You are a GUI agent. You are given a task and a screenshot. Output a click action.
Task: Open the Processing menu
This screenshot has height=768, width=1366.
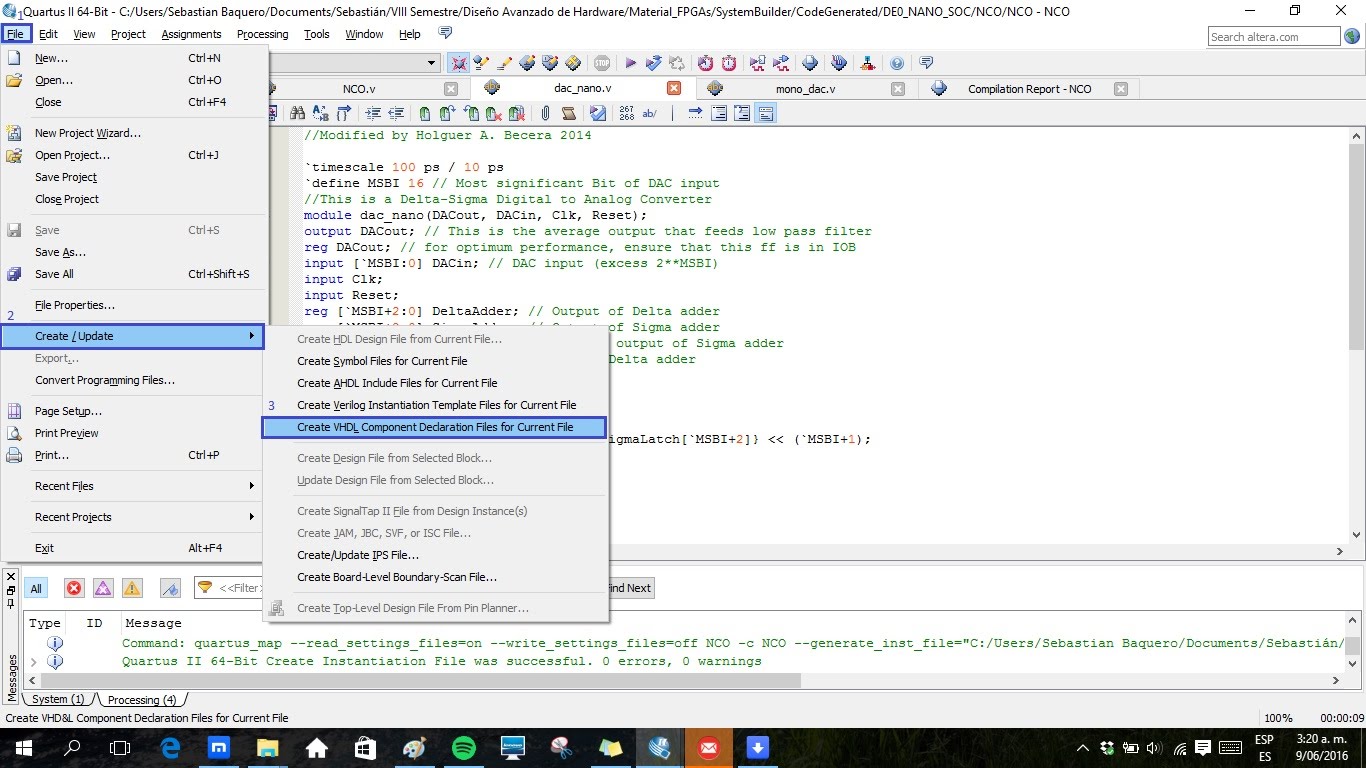pyautogui.click(x=262, y=33)
